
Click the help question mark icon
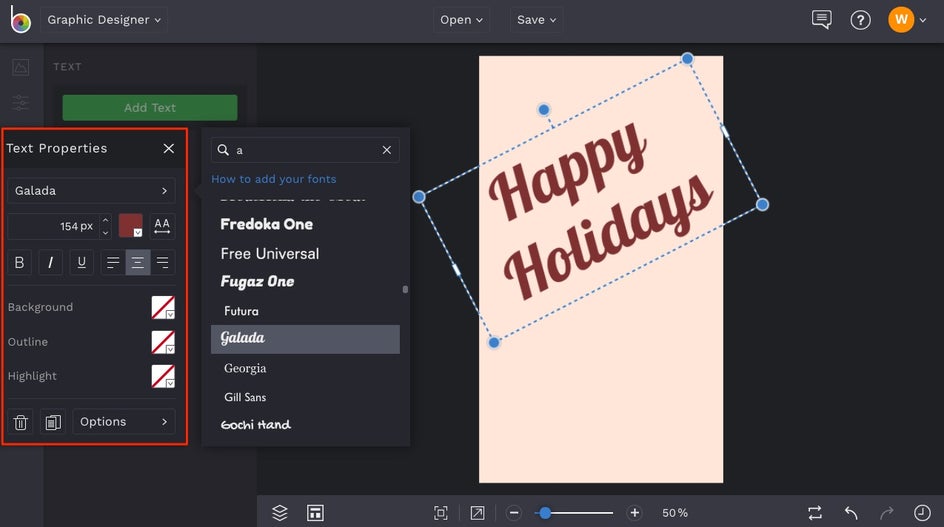coord(860,20)
